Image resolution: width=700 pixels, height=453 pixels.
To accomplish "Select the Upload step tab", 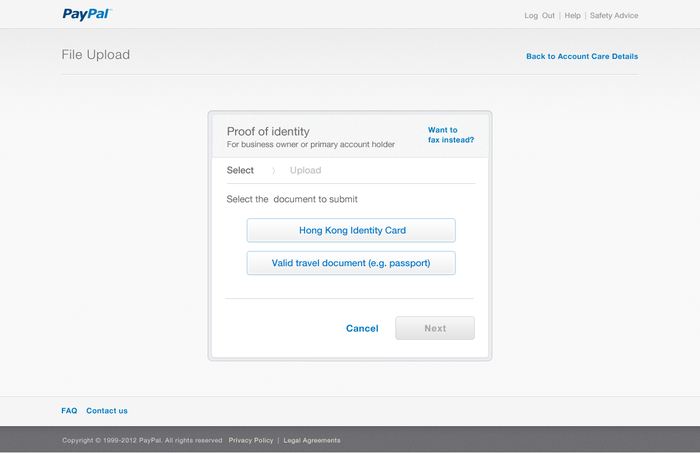I will 305,170.
